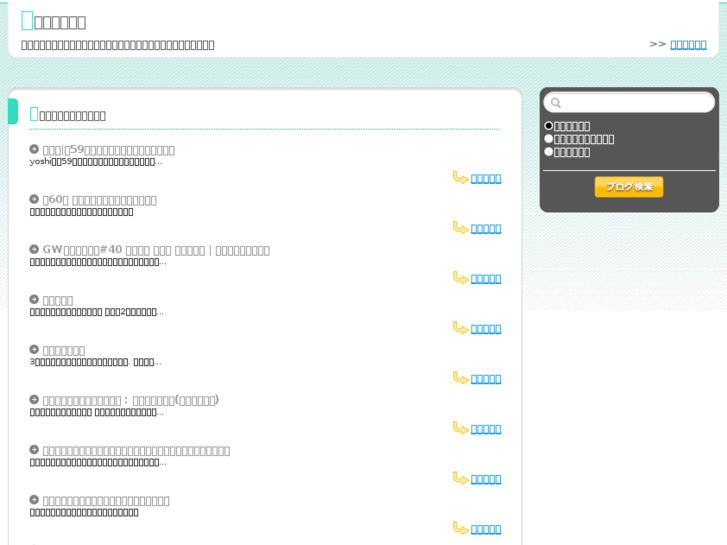The image size is (727, 545).
Task: Click the excerpt text starting with "yoshi"
Action: pos(96,162)
